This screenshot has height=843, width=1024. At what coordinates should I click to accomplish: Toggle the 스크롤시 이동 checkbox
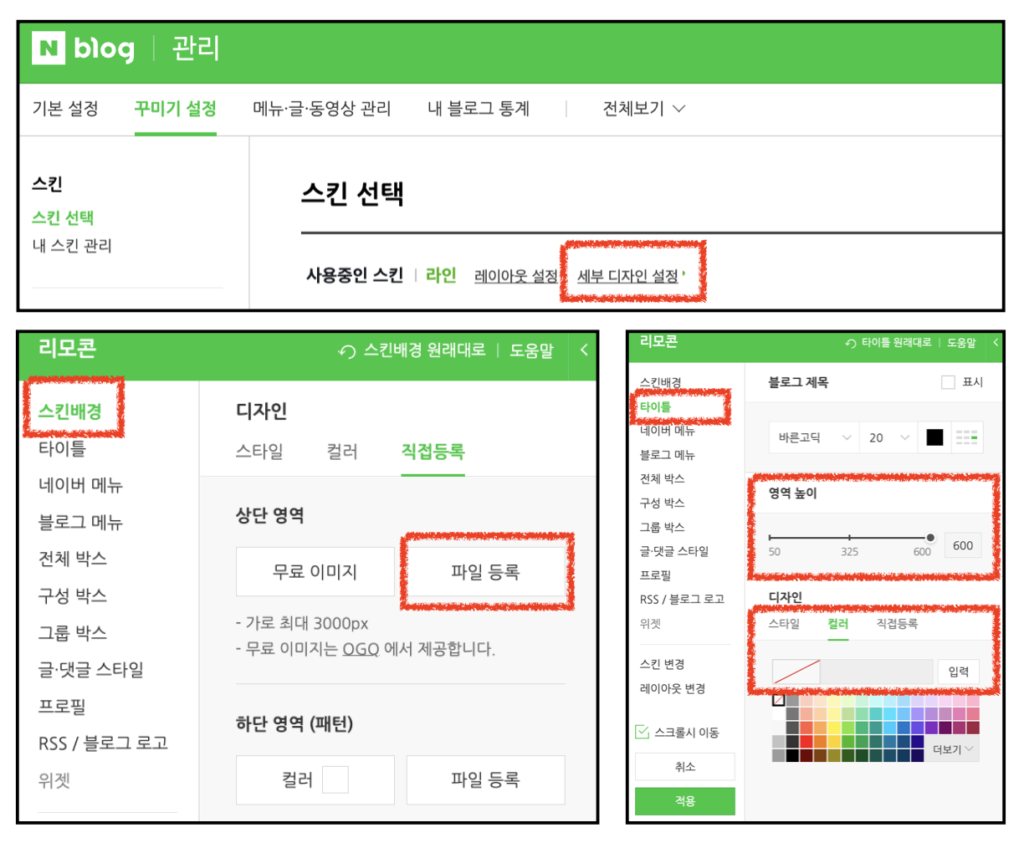coord(643,733)
